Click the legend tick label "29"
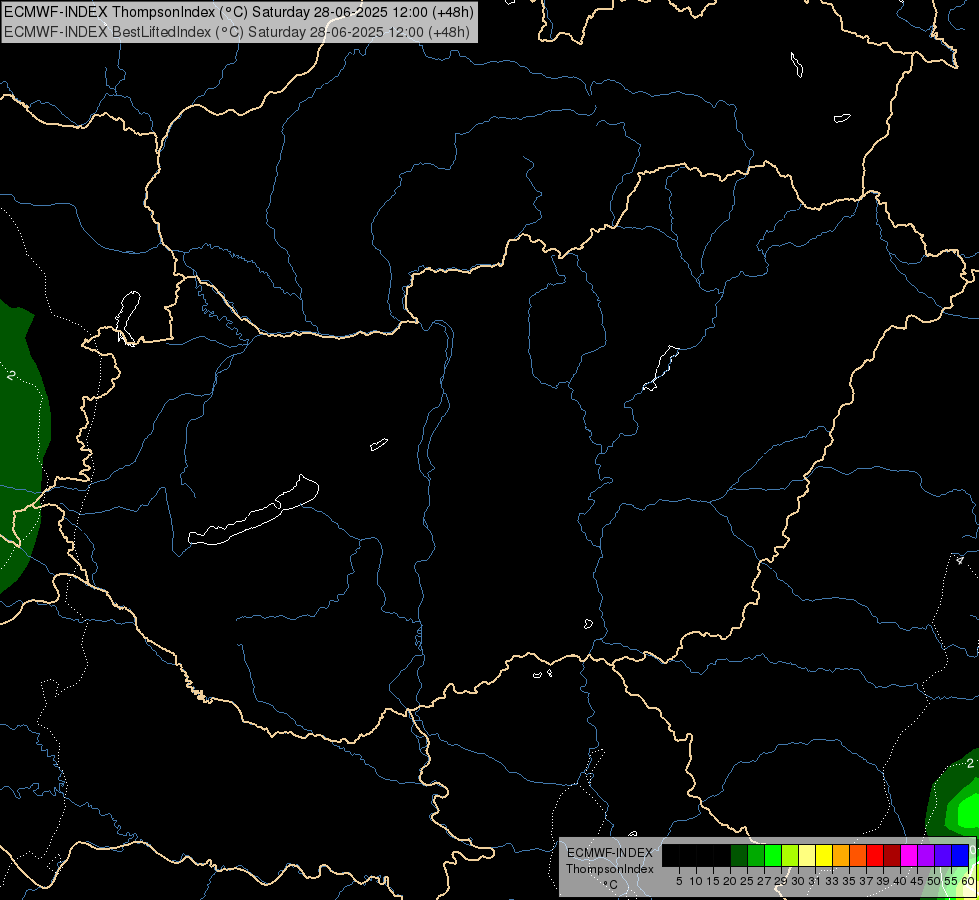 click(780, 881)
